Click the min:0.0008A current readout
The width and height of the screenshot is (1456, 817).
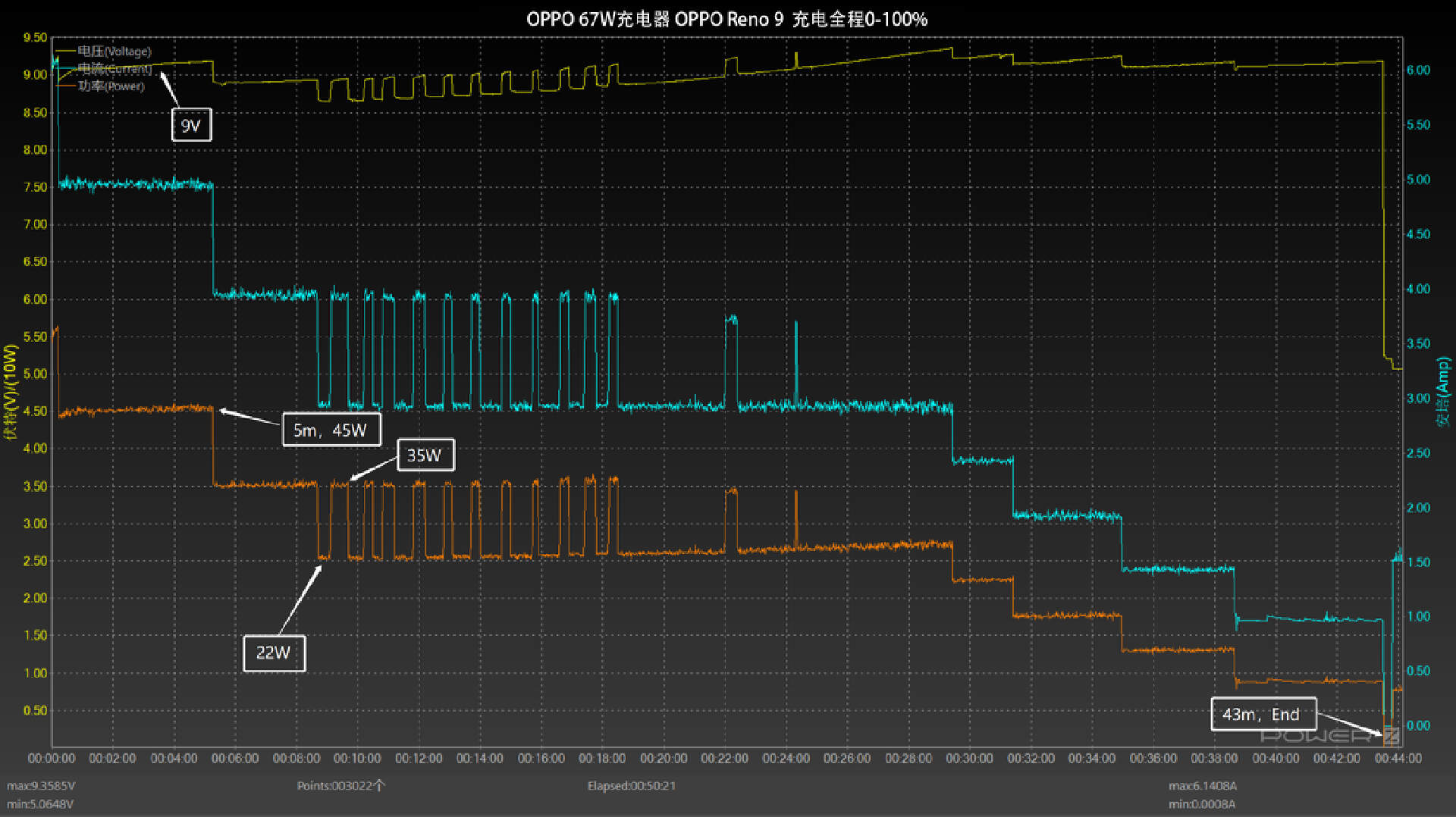coord(1202,804)
